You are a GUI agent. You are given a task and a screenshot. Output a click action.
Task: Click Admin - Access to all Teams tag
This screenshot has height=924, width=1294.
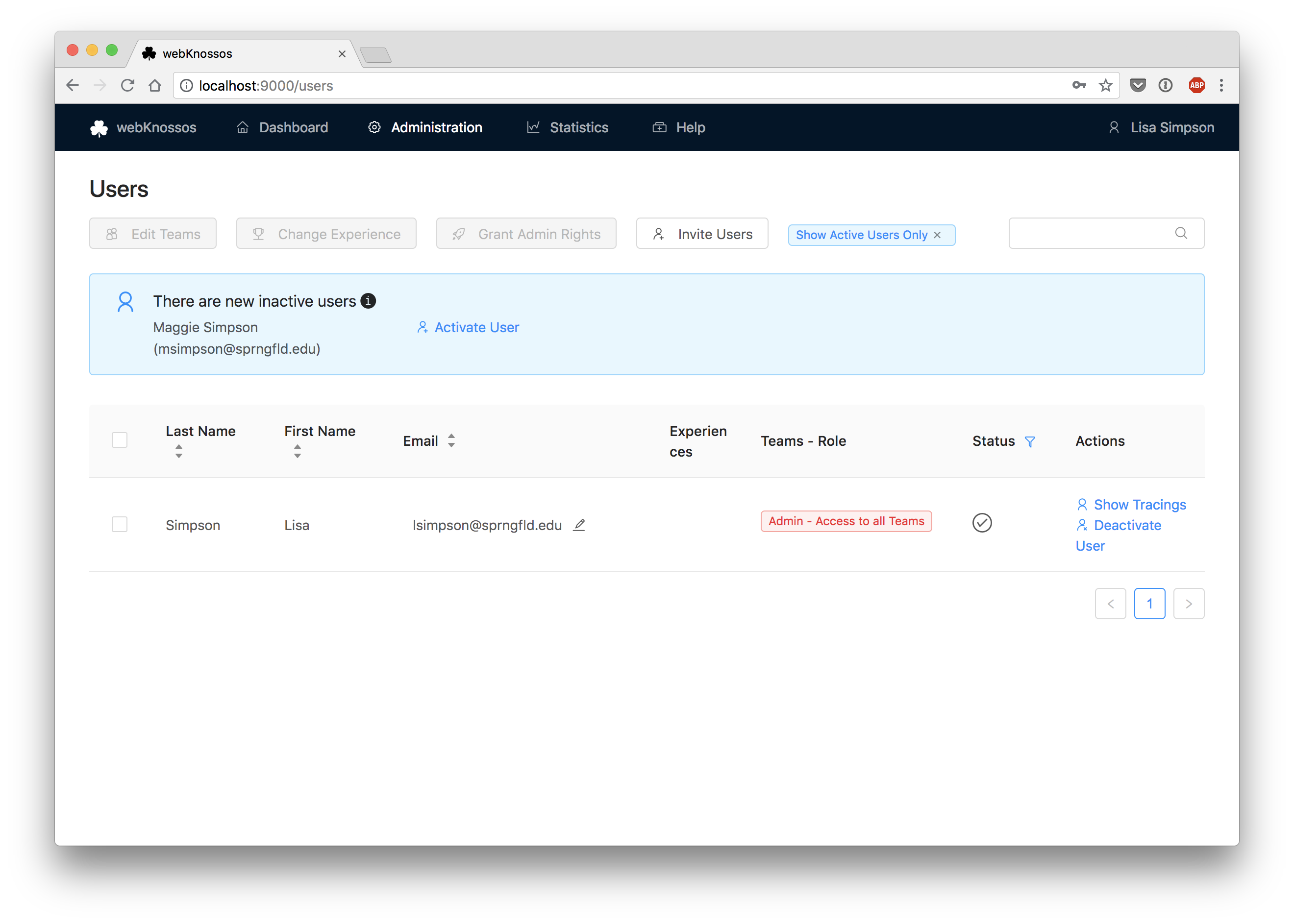click(846, 521)
